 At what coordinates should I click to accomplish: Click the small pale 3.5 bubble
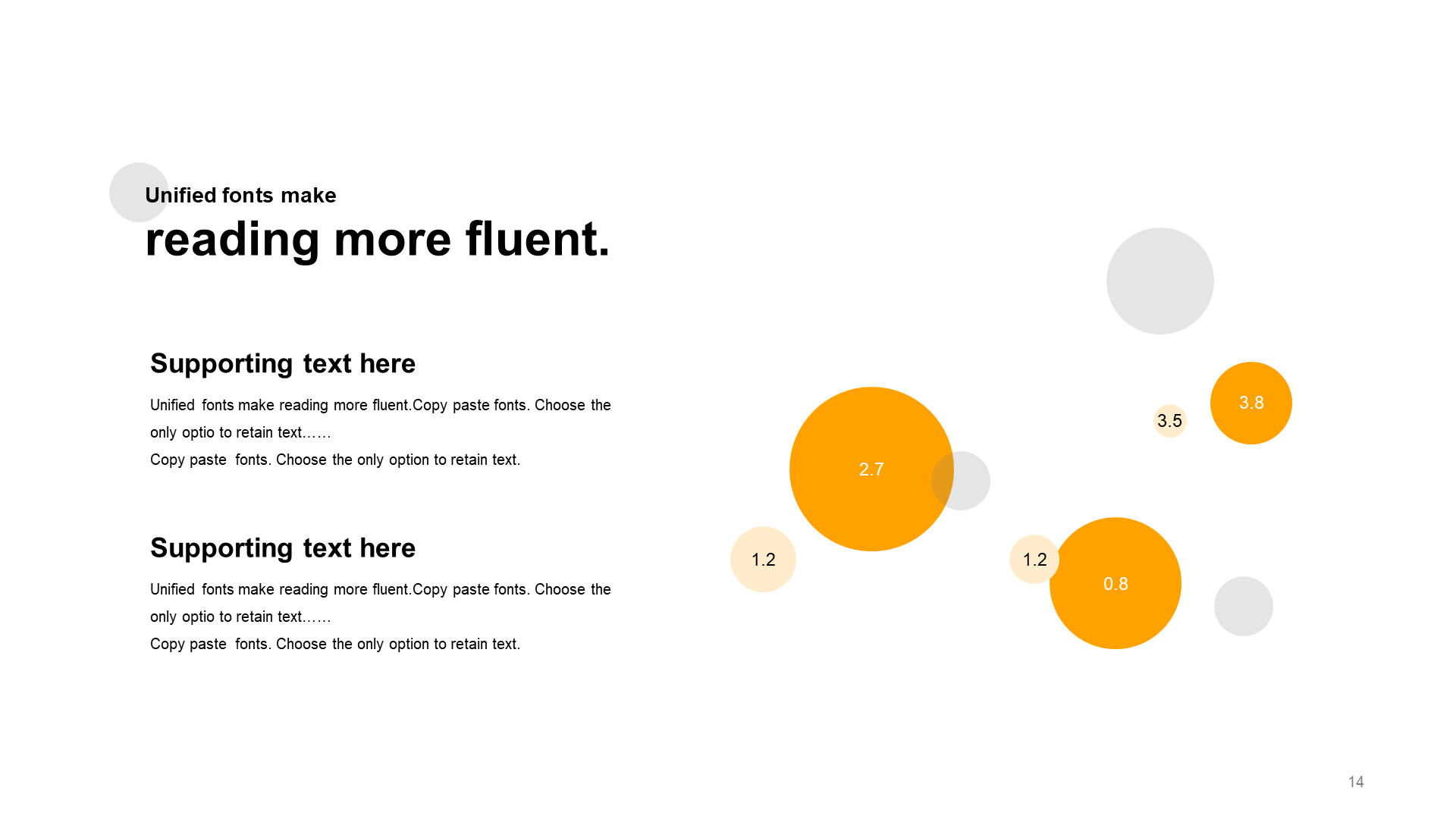point(1170,421)
